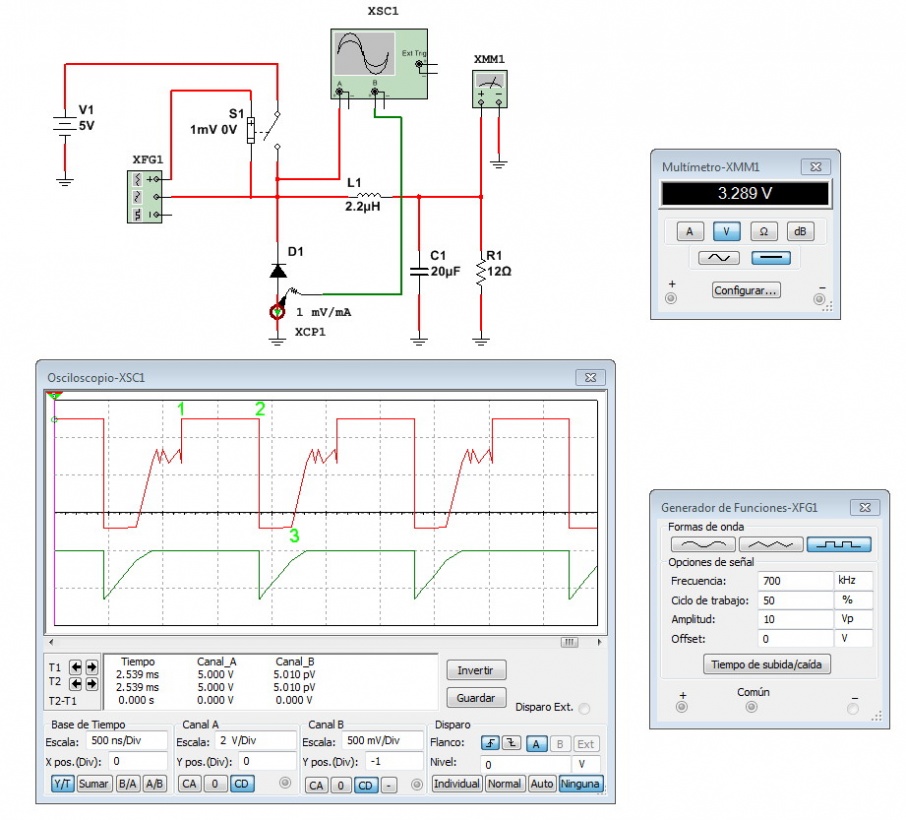
Task: Switch multimeter to DC signal mode
Action: pyautogui.click(x=770, y=257)
